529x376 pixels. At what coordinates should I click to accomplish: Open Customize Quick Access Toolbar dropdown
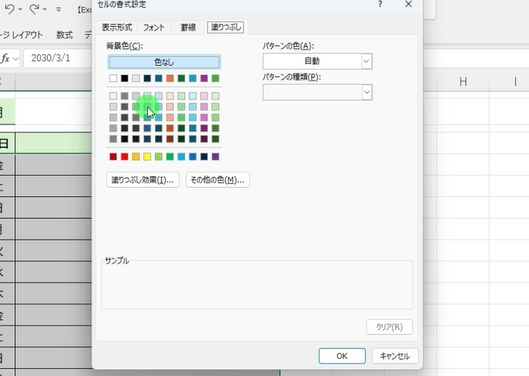[x=59, y=9]
